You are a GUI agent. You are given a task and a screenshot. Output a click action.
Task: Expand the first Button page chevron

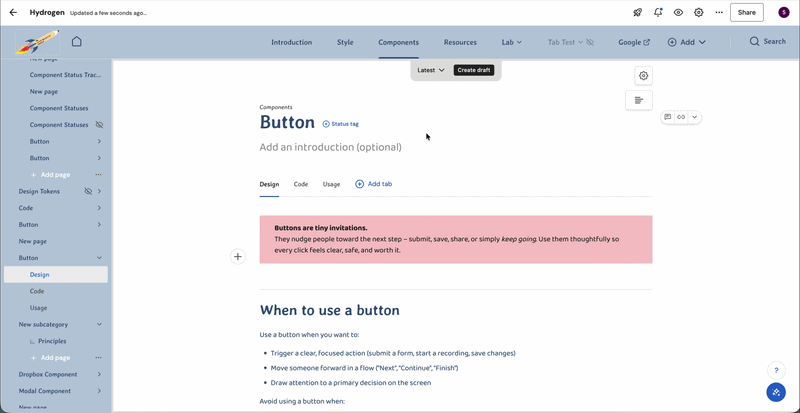99,141
